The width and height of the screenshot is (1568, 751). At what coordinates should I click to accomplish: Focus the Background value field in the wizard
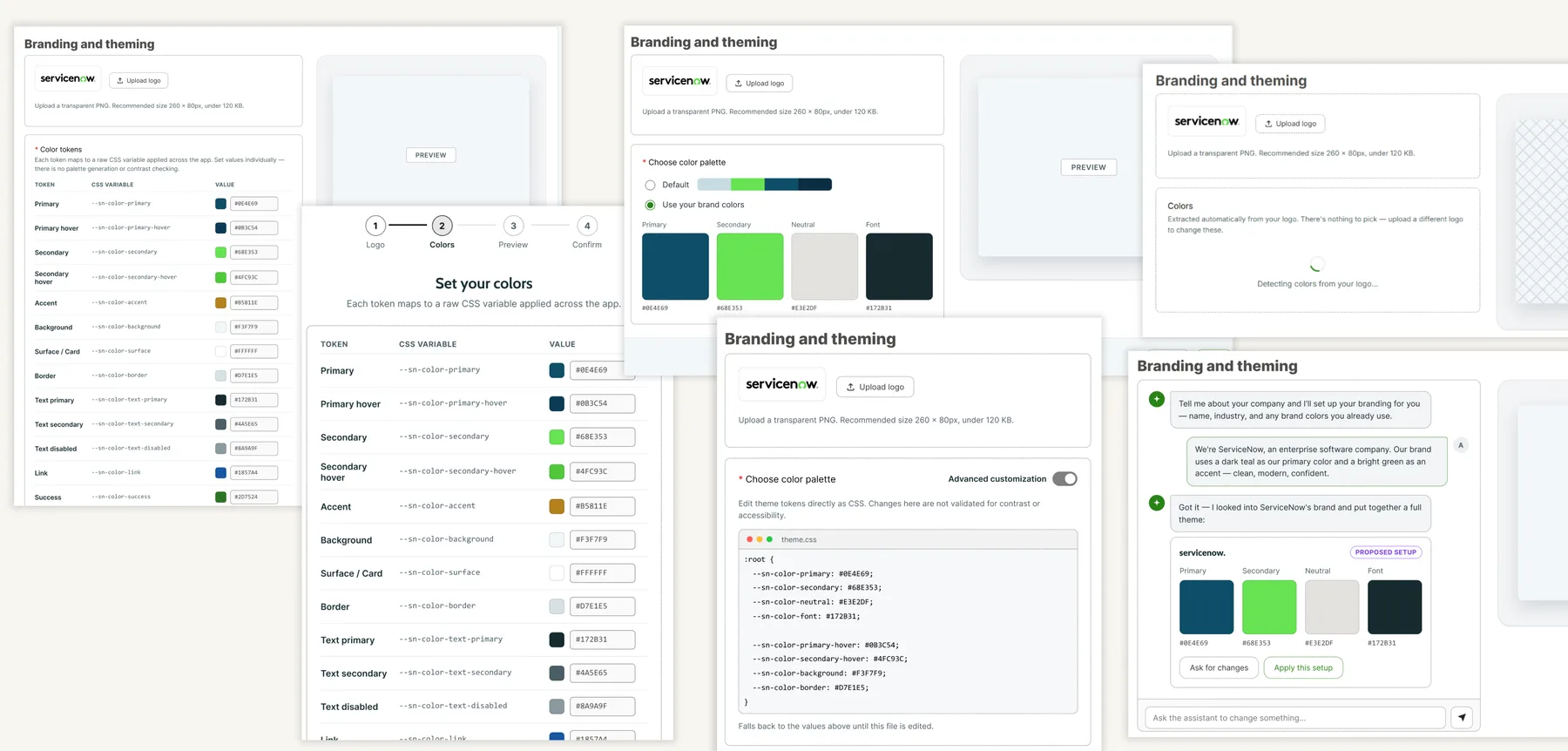[x=602, y=540]
